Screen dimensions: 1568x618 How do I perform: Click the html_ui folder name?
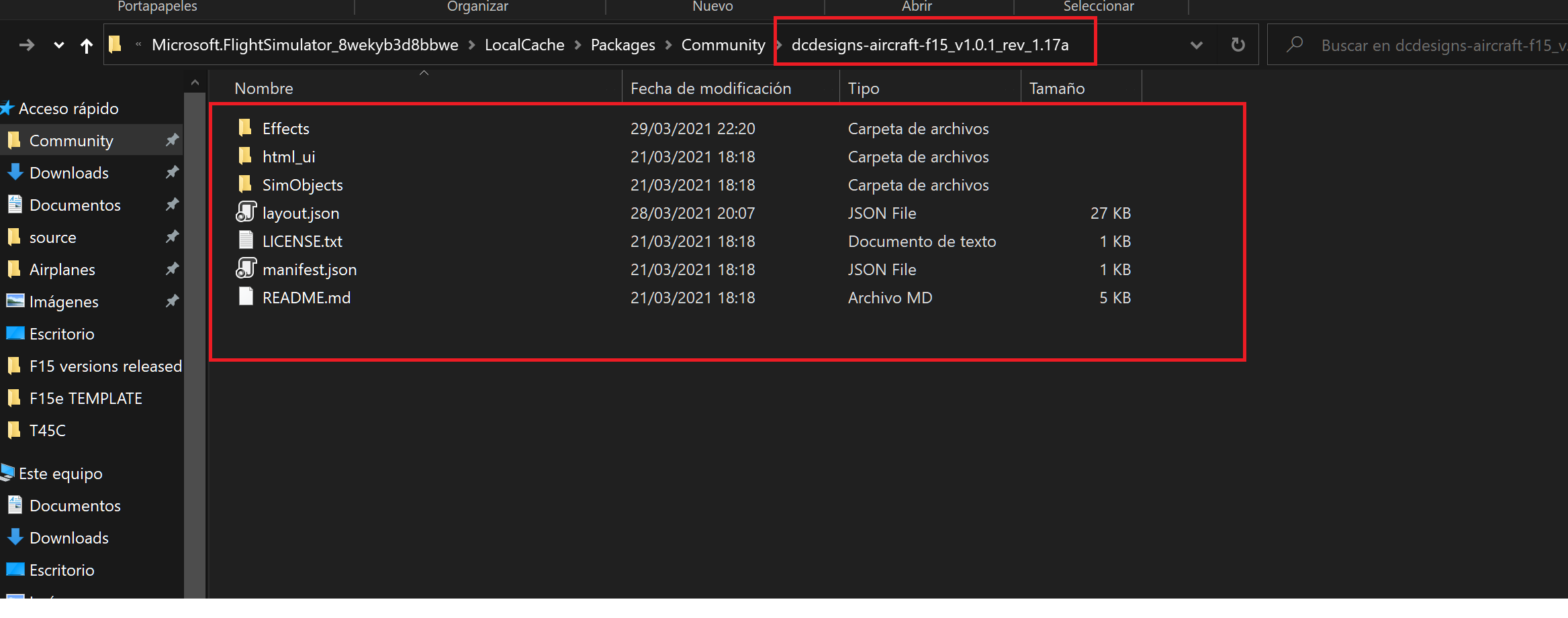tap(289, 156)
